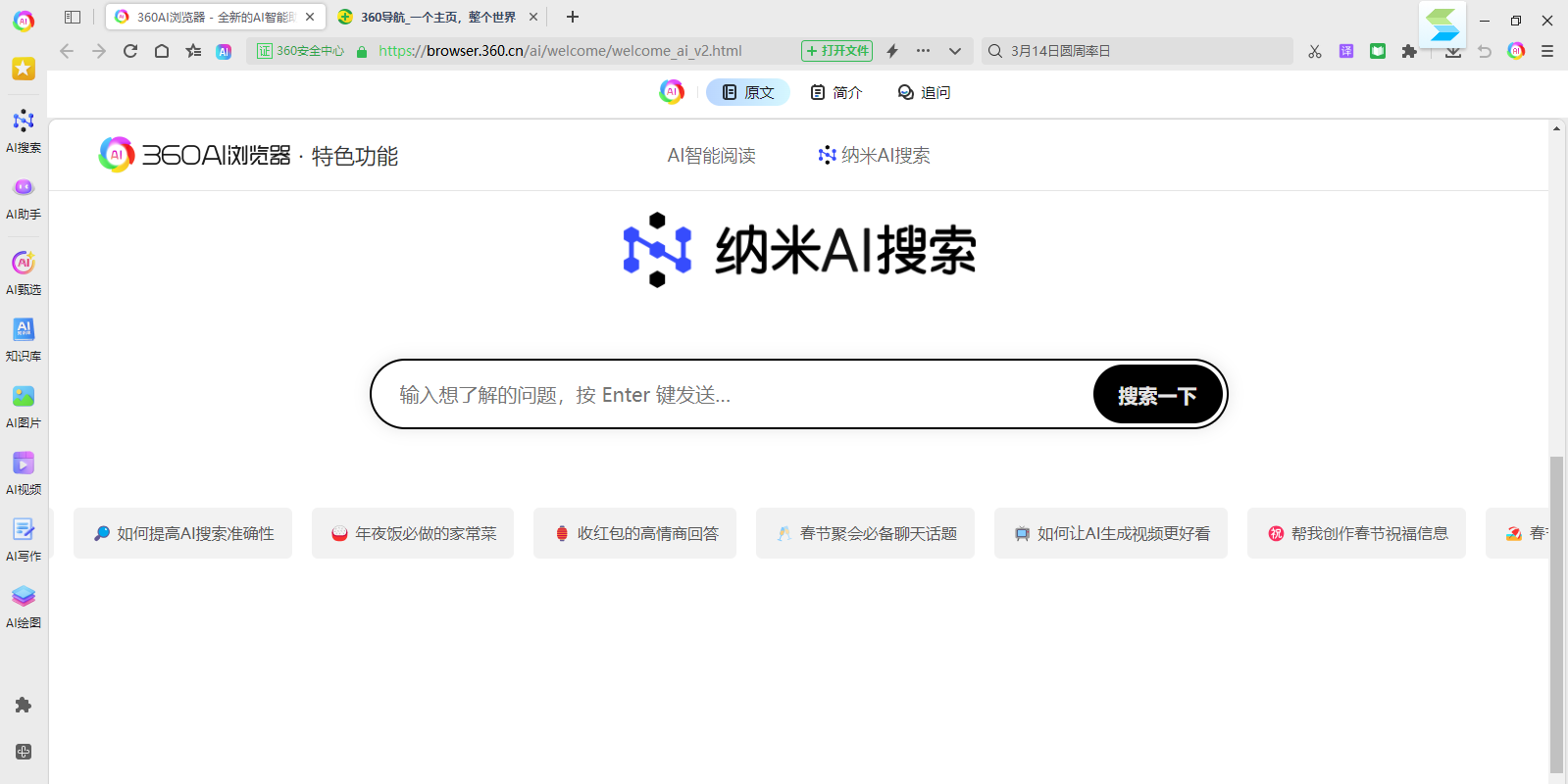Toggle the sidebar panel icon in tab bar
This screenshot has height=784, width=1568.
[x=72, y=17]
